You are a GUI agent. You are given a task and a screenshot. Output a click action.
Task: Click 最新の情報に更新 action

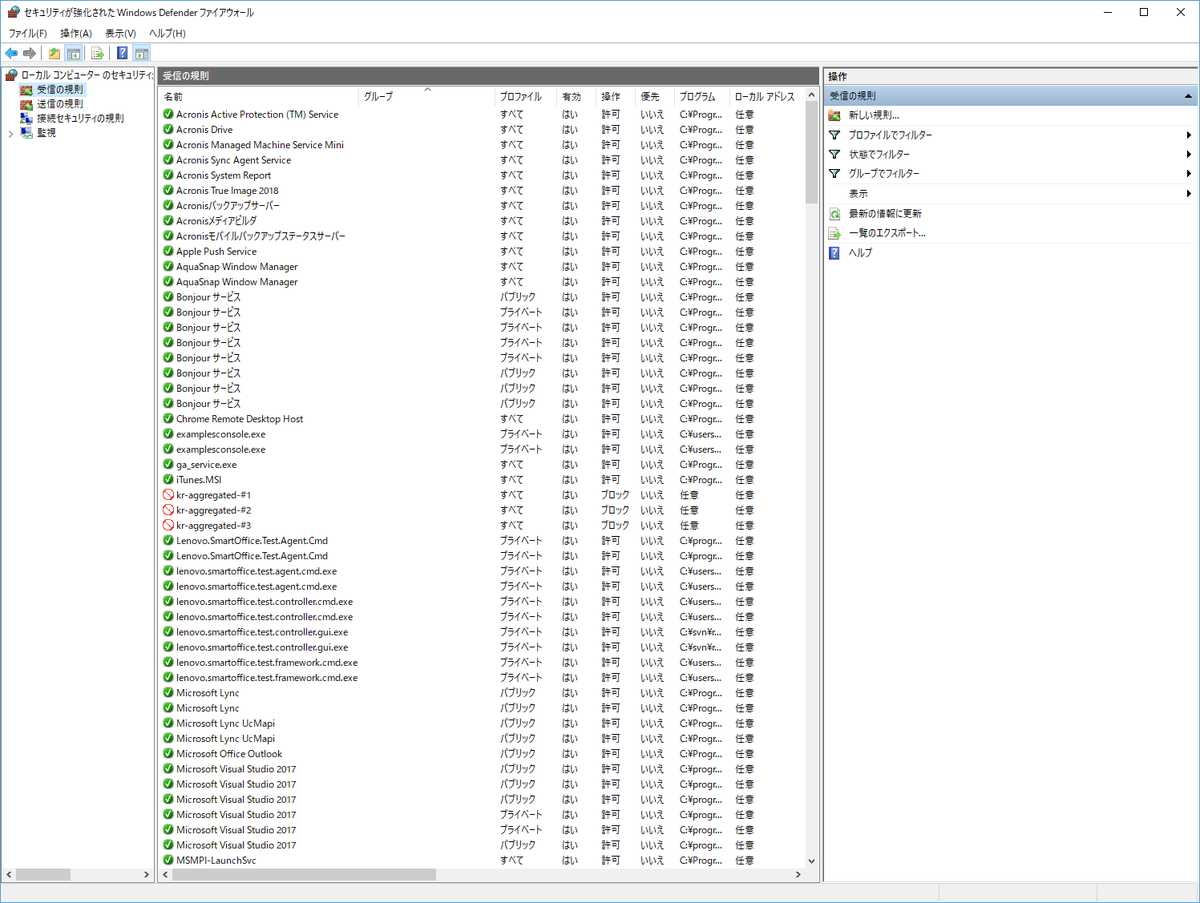tap(885, 213)
